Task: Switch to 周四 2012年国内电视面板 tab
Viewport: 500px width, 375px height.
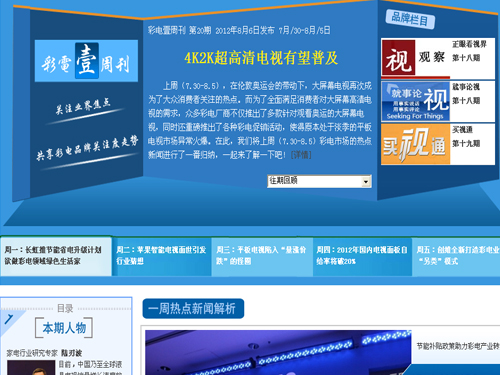Action: (362, 256)
